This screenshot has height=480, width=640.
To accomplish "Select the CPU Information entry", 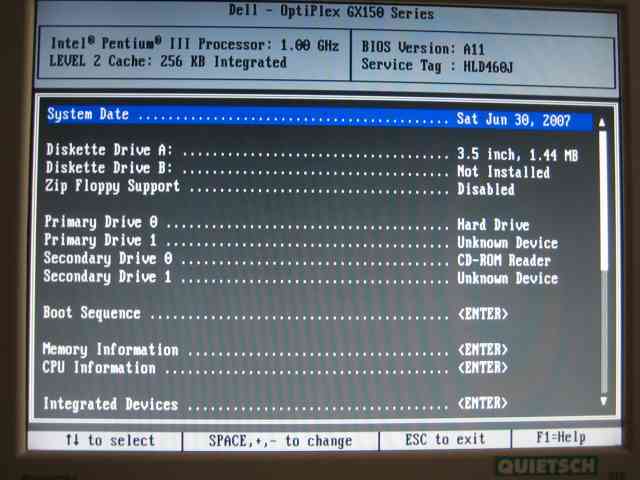I will [275, 367].
